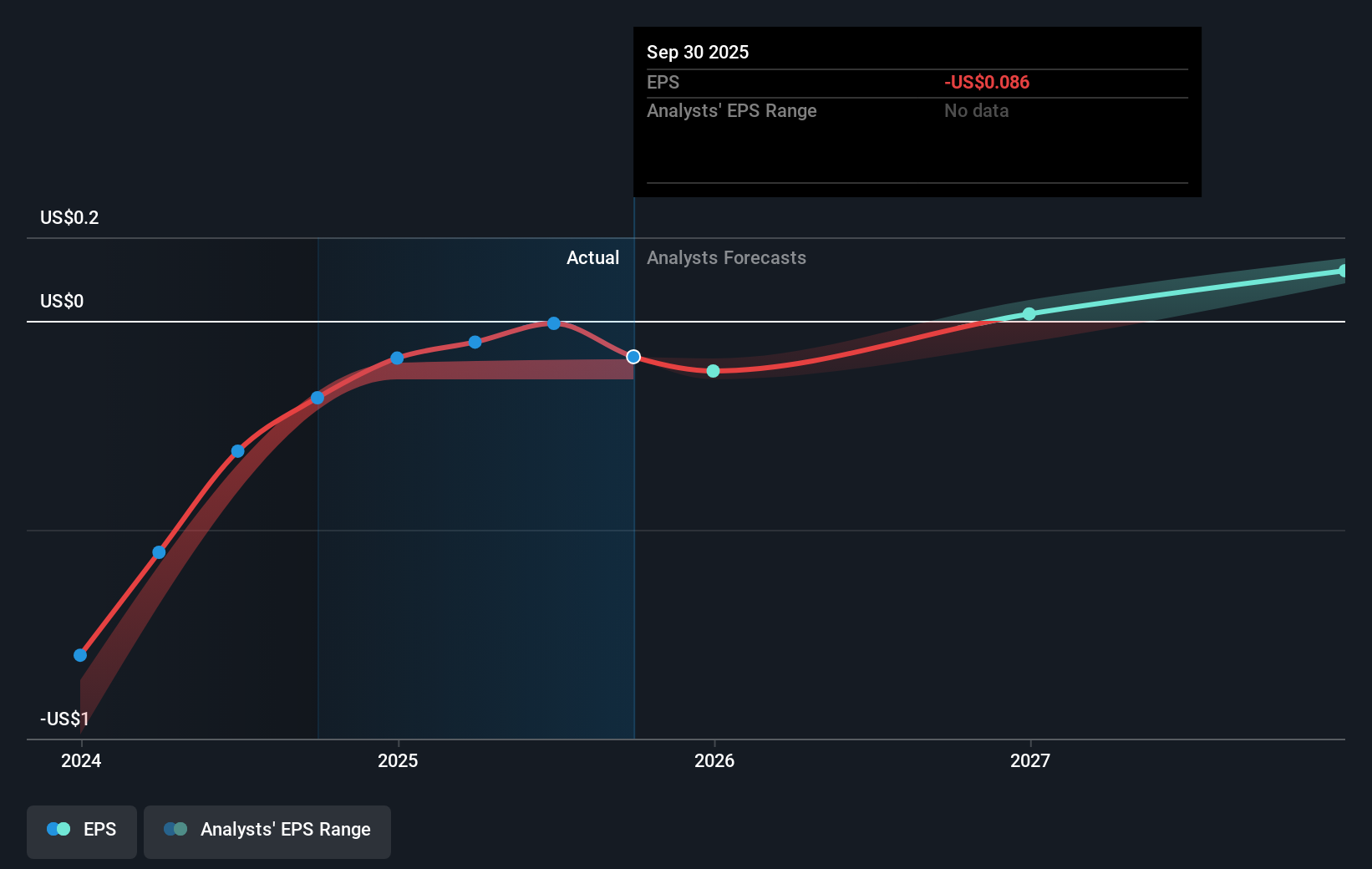The image size is (1372, 869).
Task: Switch to the Analysts Forecasts section
Action: pos(726,257)
